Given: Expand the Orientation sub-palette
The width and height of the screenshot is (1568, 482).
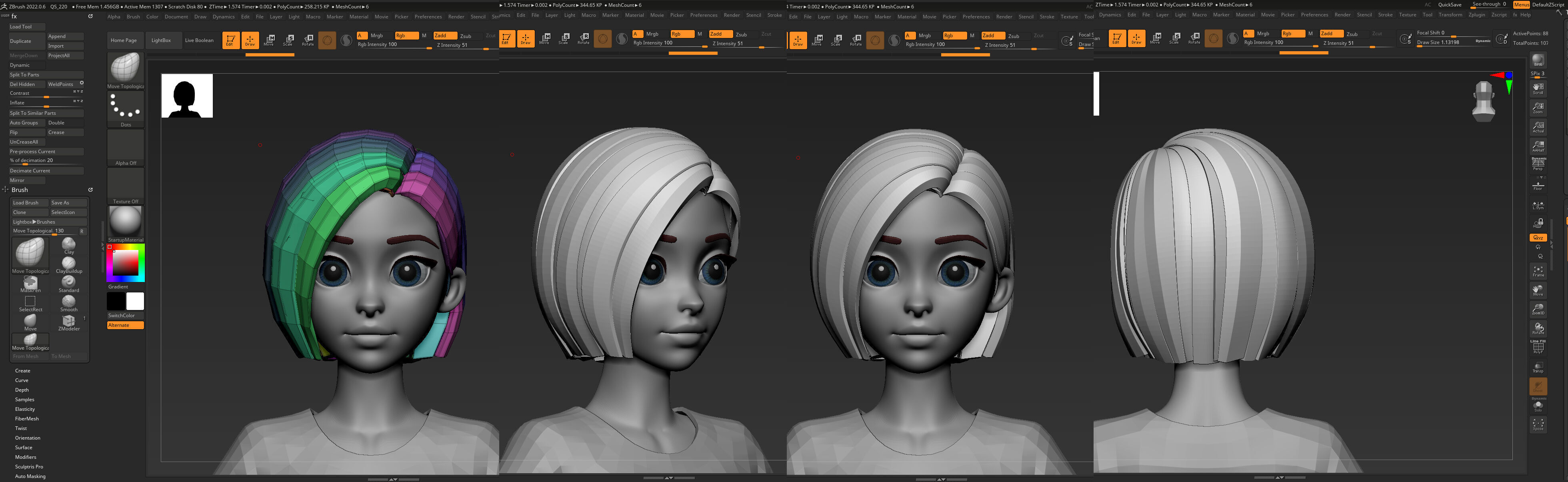Looking at the screenshot, I should pos(27,438).
